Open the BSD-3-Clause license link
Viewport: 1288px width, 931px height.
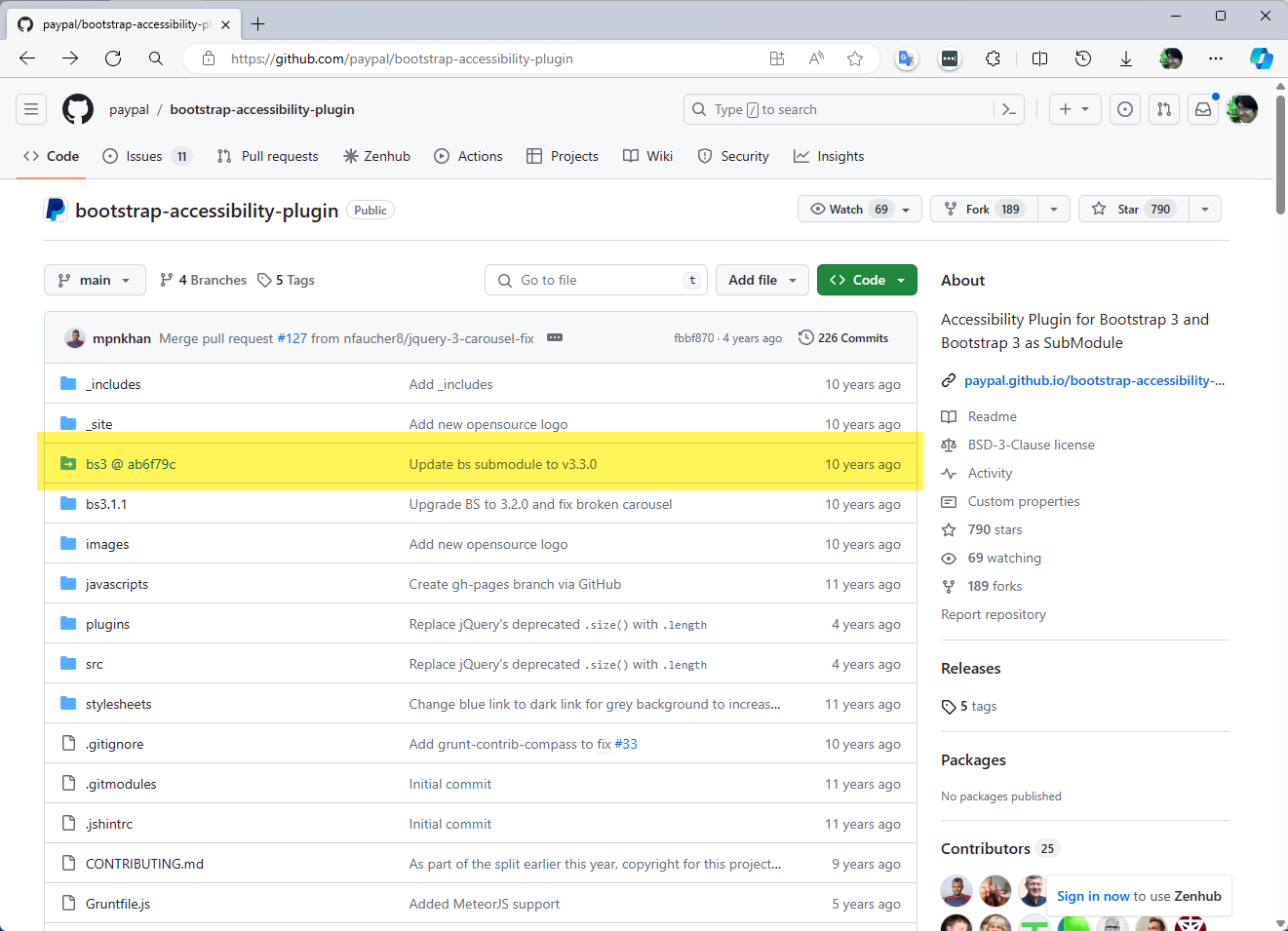coord(1031,445)
